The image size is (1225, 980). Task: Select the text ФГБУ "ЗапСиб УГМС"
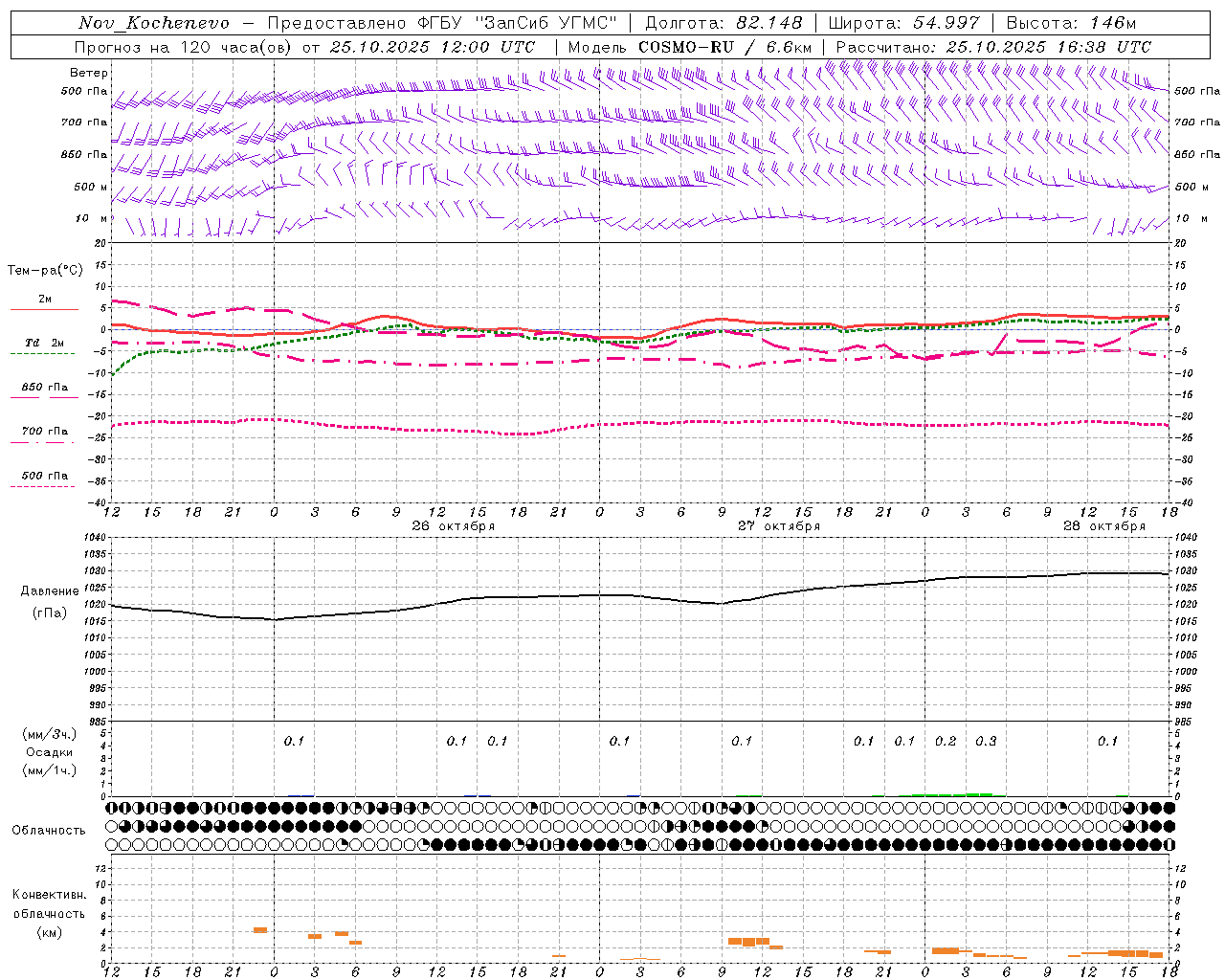coord(518,23)
